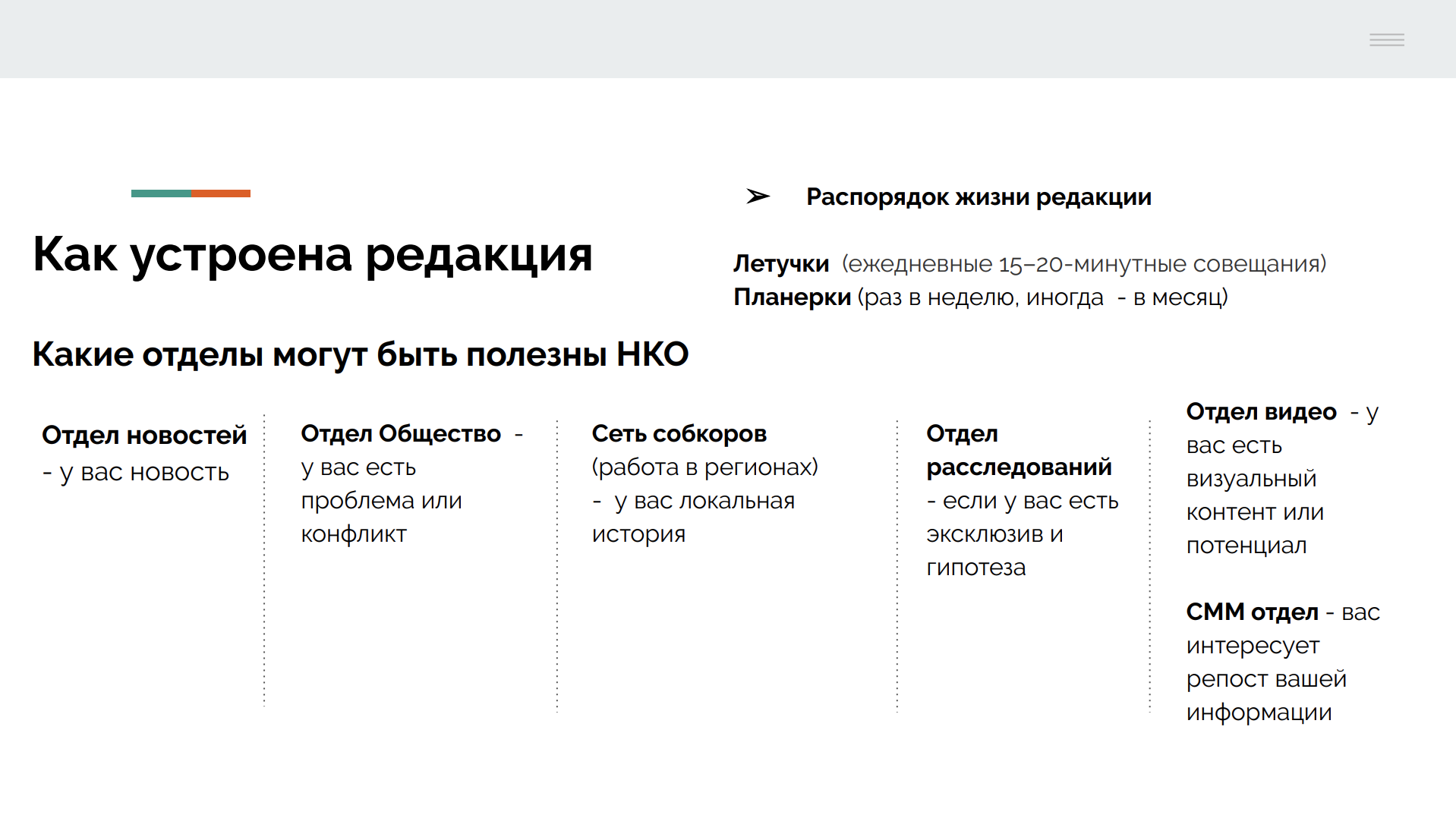Click the text «(работа в регионах)»
Screen dimensions: 1456x818
tap(704, 467)
